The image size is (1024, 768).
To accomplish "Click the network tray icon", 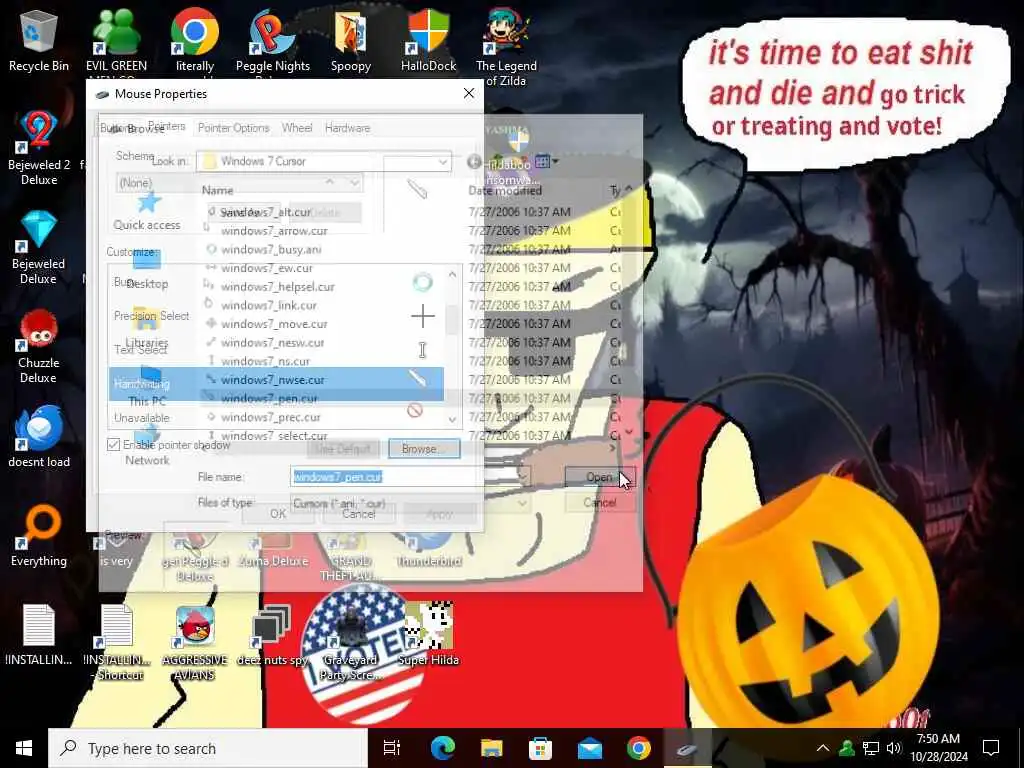I will coord(871,748).
